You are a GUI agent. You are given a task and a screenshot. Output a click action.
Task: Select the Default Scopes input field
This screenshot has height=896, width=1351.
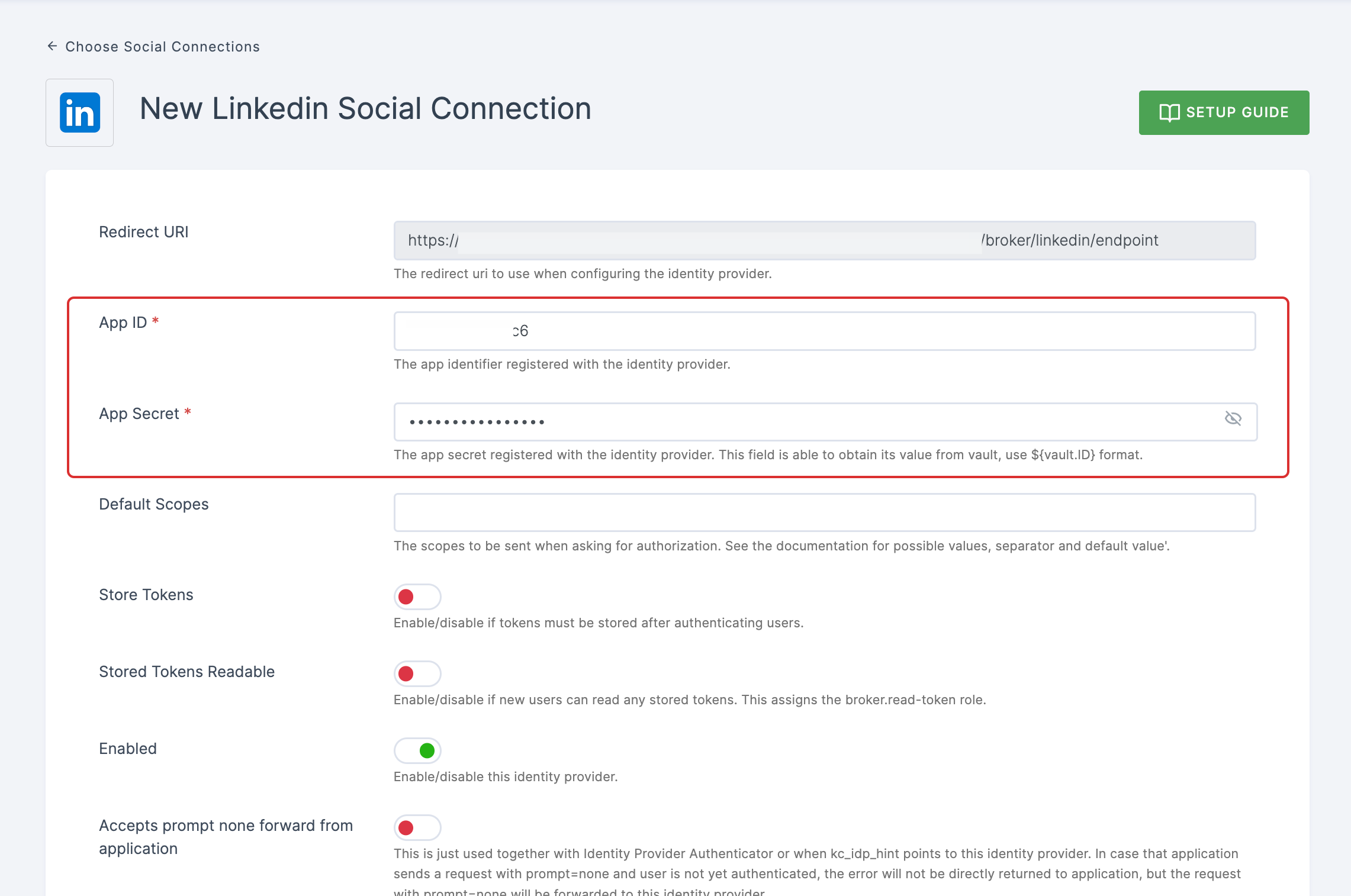(825, 512)
